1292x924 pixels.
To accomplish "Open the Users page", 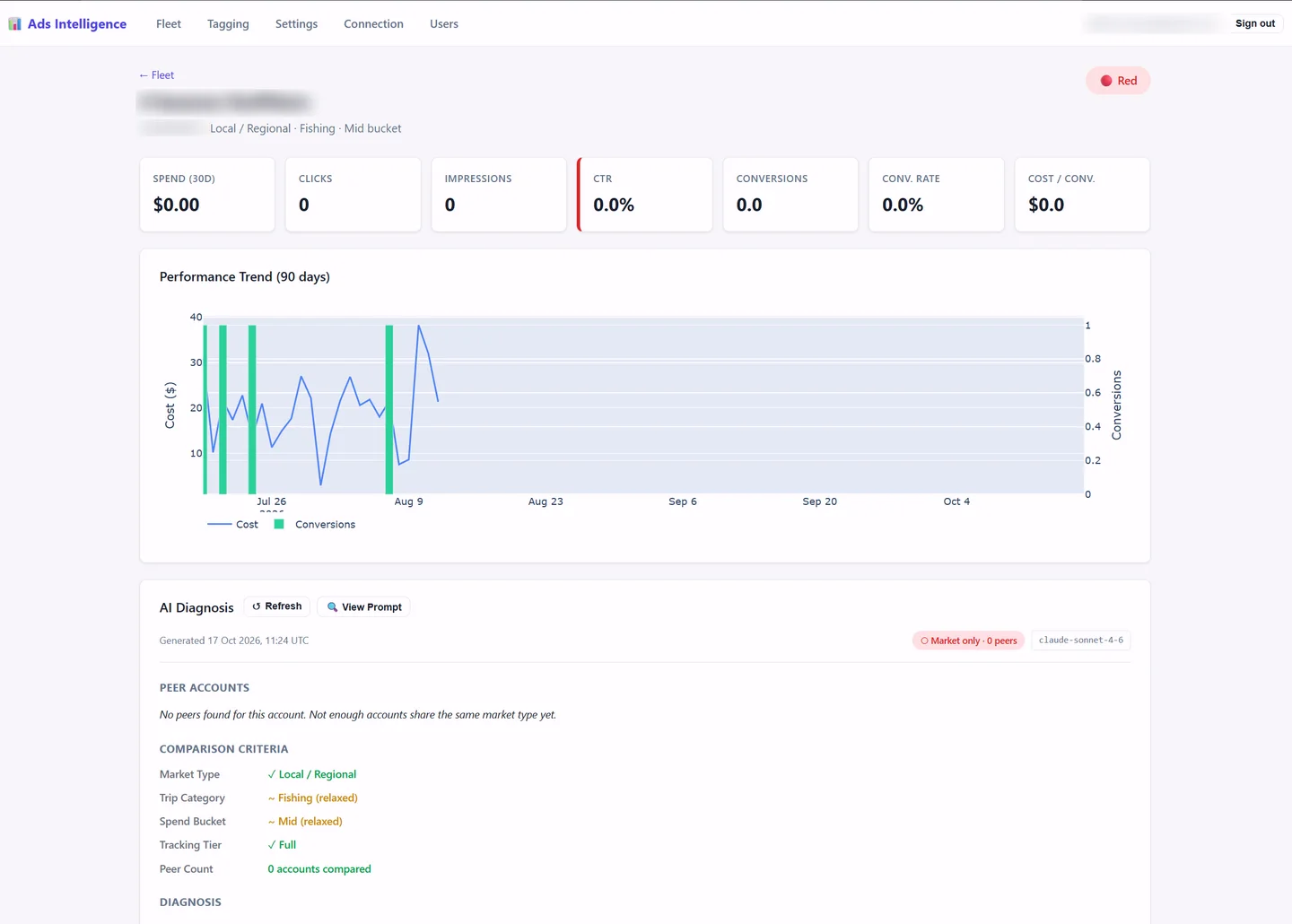I will (x=444, y=24).
